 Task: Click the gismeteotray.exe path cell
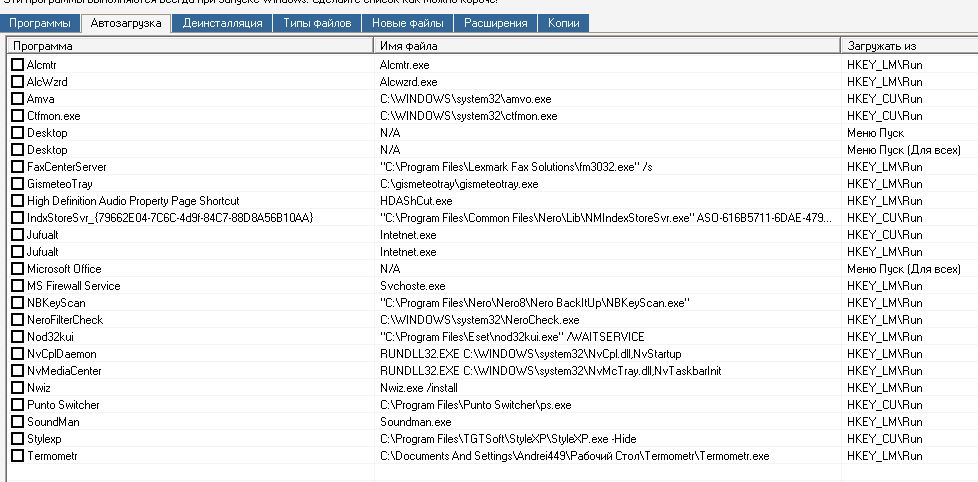458,184
